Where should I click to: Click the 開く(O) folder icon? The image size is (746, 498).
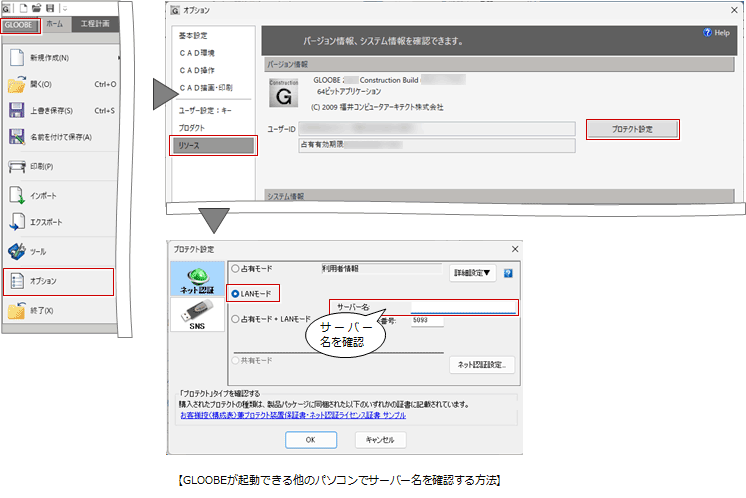(17, 84)
